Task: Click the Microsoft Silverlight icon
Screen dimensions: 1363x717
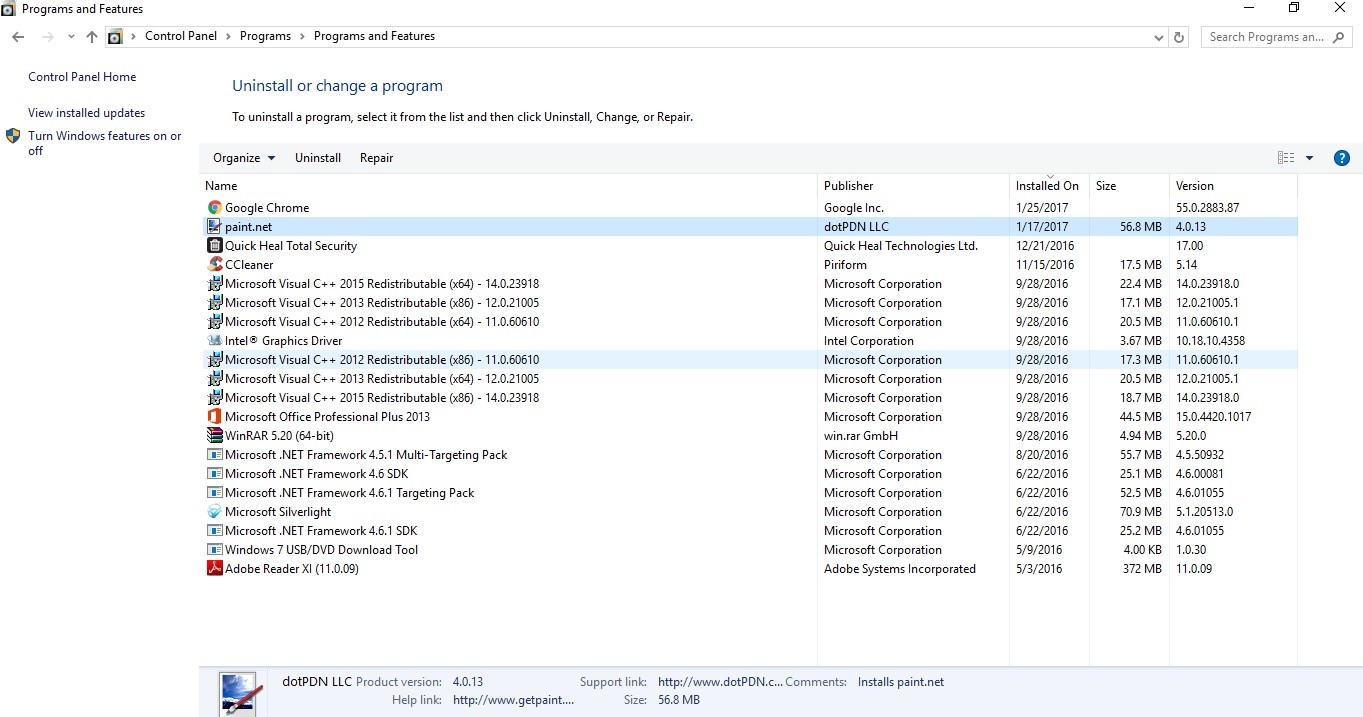Action: pyautogui.click(x=214, y=512)
